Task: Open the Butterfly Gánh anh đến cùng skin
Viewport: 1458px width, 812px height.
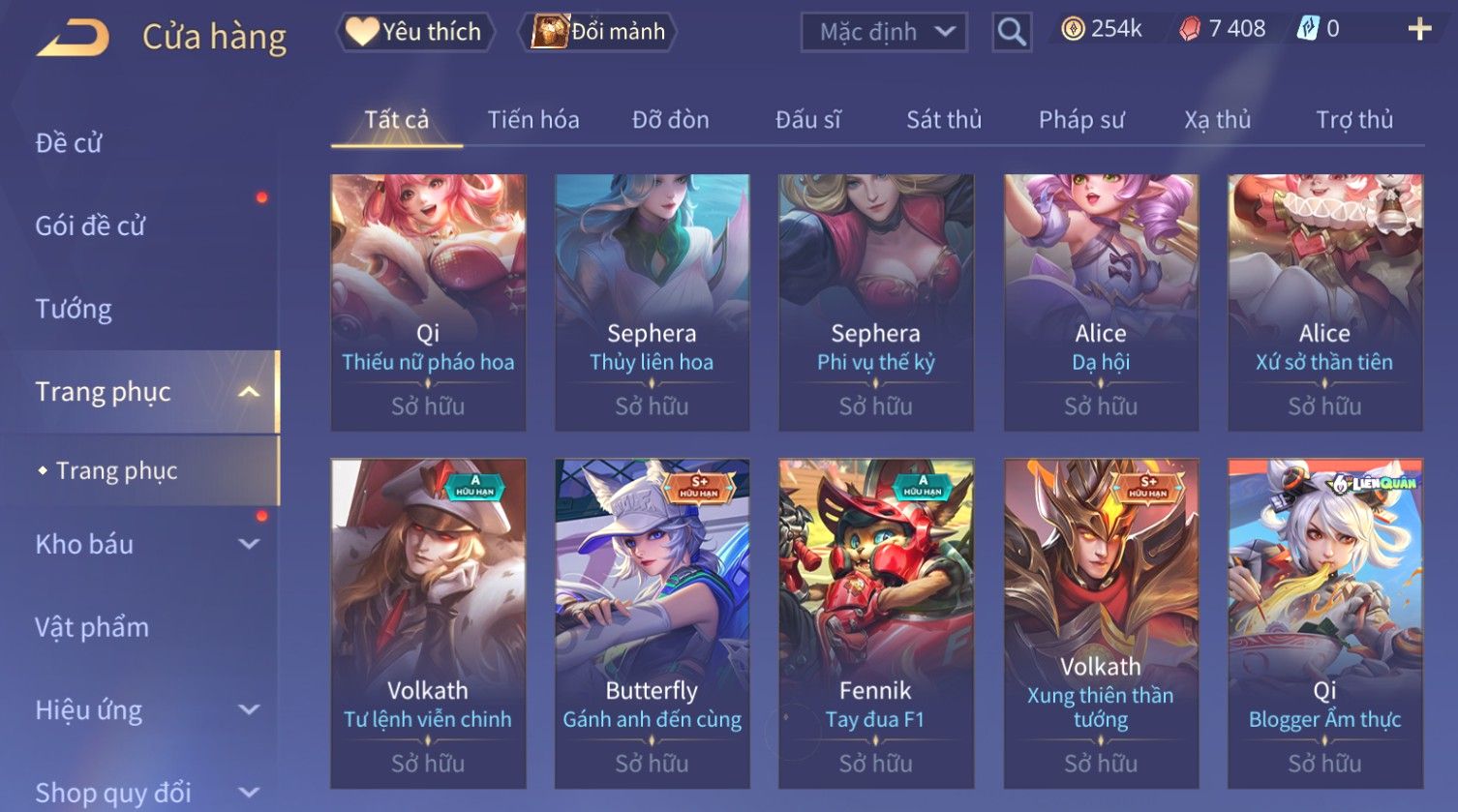Action: (x=652, y=623)
